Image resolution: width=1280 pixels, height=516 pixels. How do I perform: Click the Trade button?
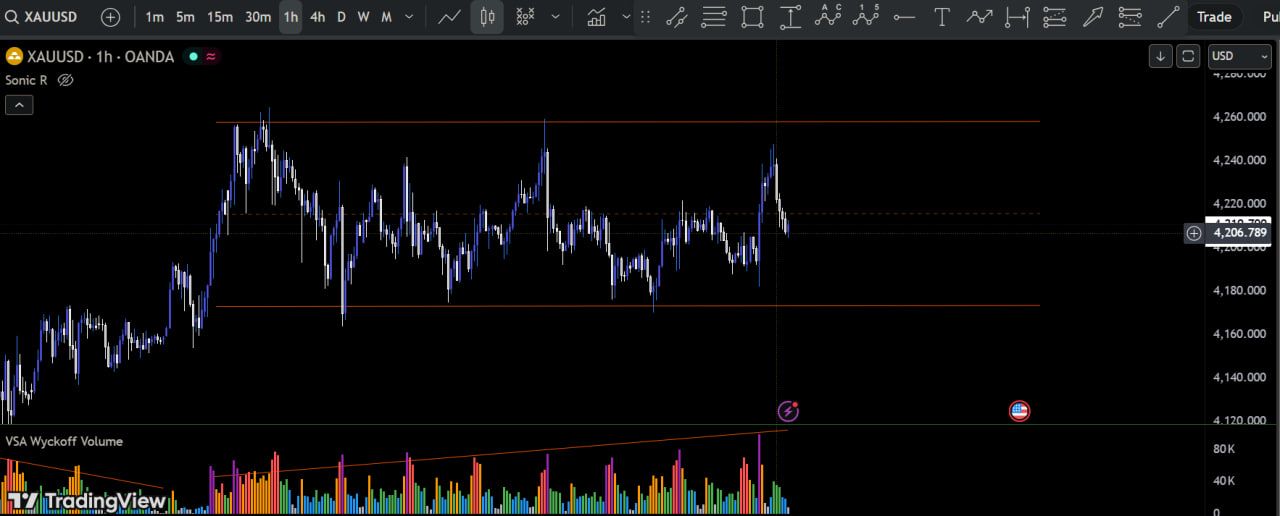pos(1214,17)
